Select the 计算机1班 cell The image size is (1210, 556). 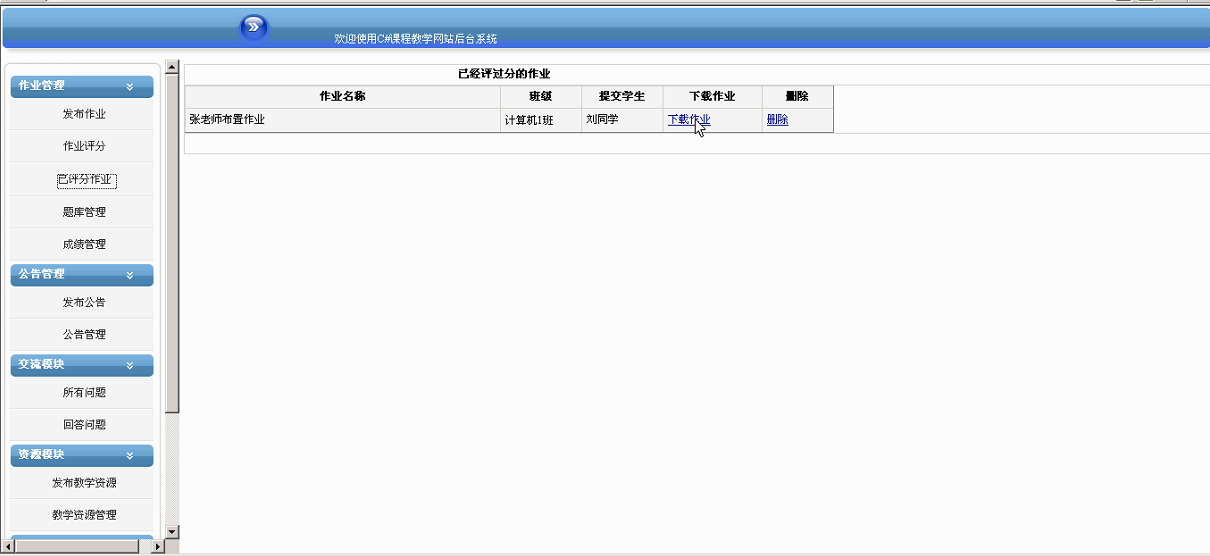pos(541,120)
